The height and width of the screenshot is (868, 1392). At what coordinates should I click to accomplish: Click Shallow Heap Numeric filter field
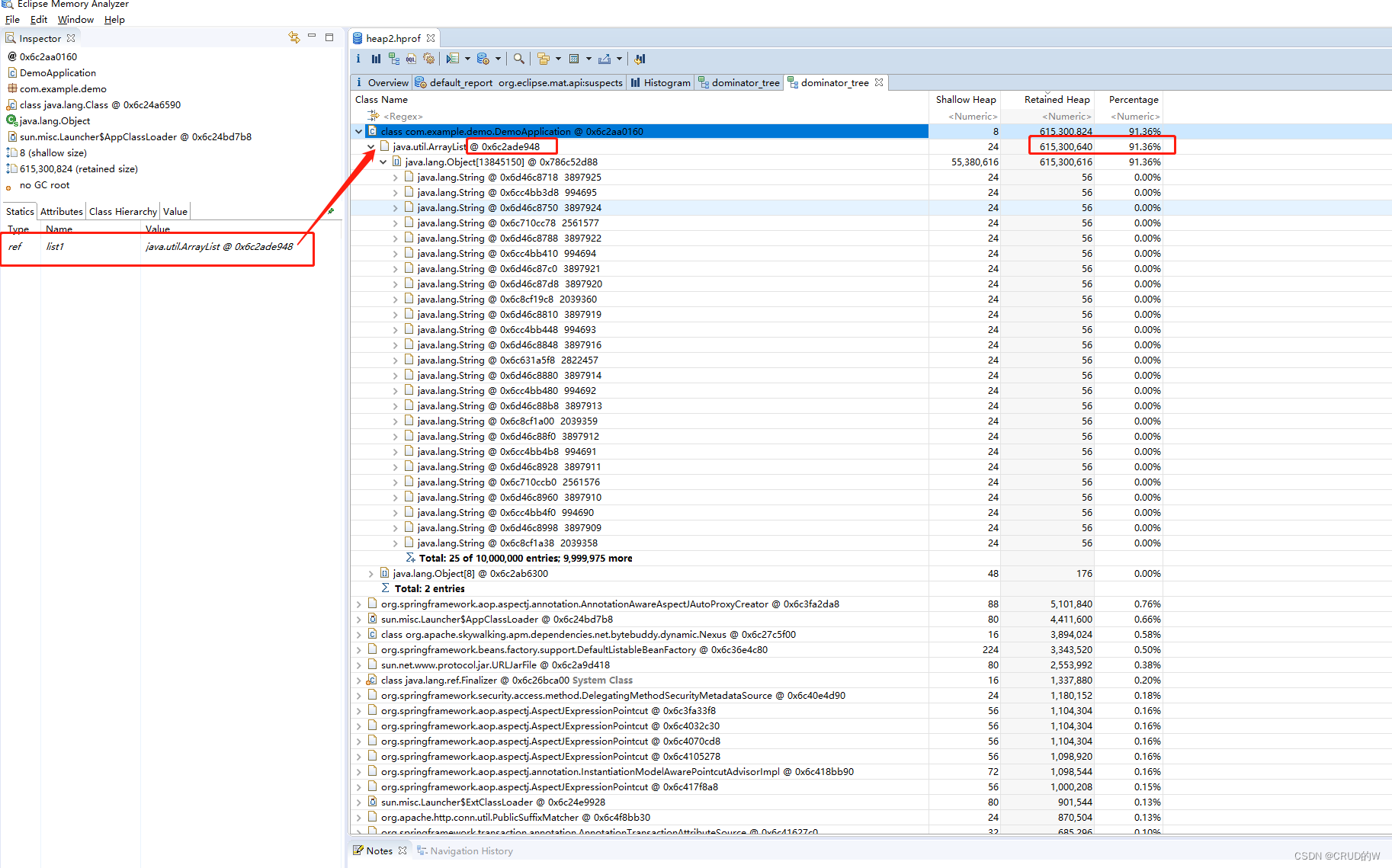pyautogui.click(x=965, y=117)
